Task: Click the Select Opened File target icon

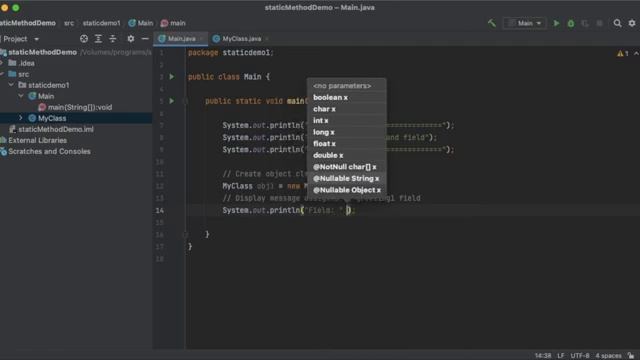Action: point(84,39)
